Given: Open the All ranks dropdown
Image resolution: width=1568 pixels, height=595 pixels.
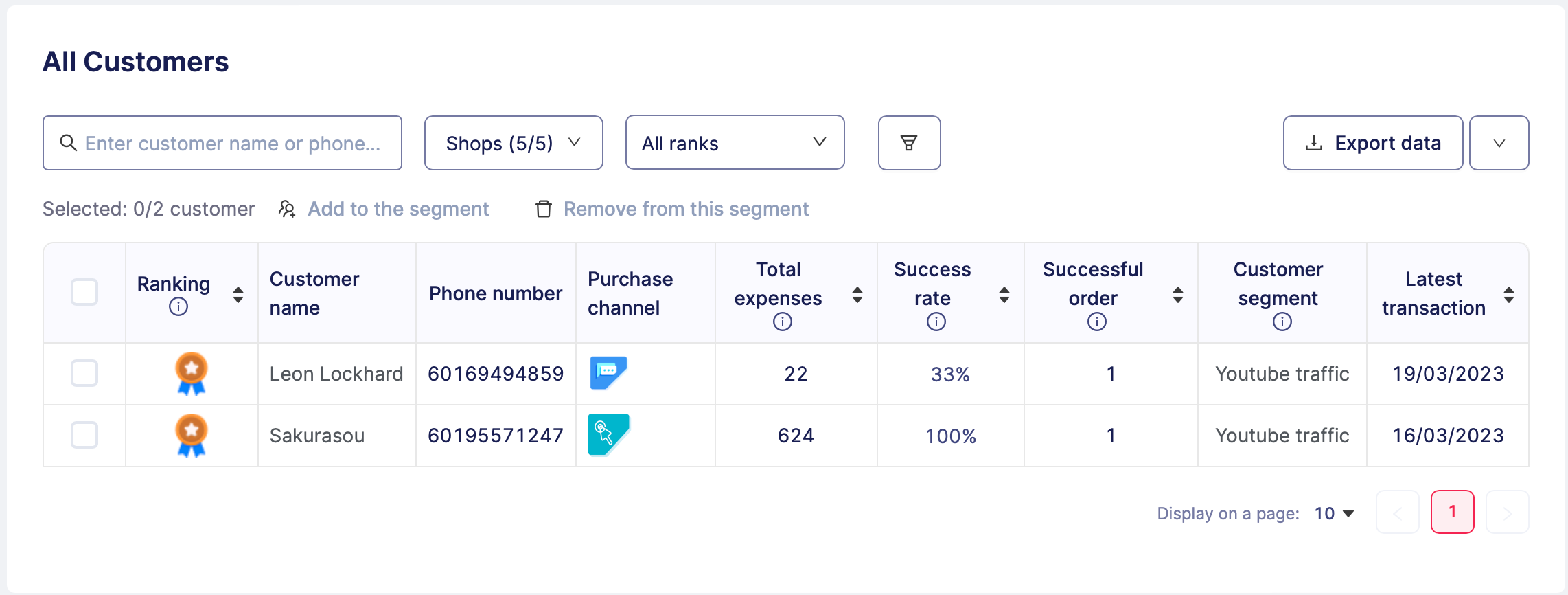Looking at the screenshot, I should tap(734, 143).
